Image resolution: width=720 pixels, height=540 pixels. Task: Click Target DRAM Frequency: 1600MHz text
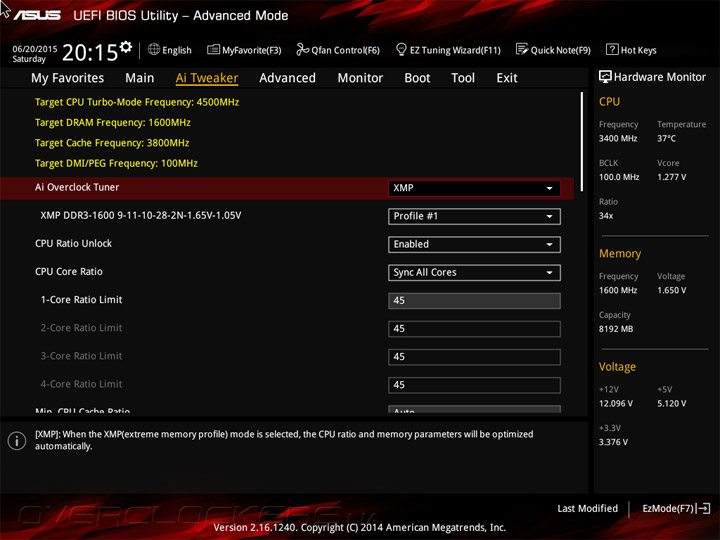pyautogui.click(x=112, y=123)
